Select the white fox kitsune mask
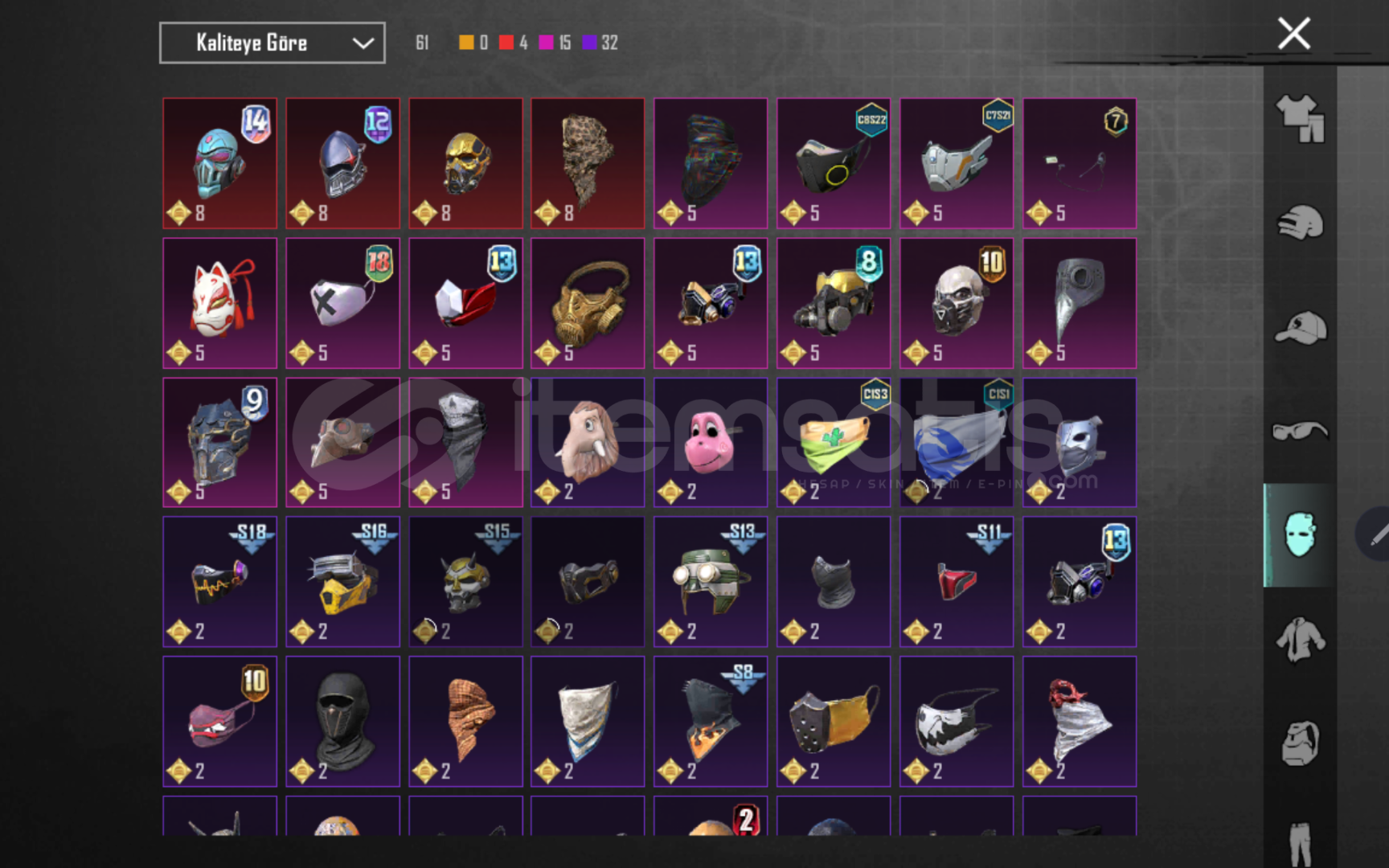The height and width of the screenshot is (868, 1389). pyautogui.click(x=219, y=303)
